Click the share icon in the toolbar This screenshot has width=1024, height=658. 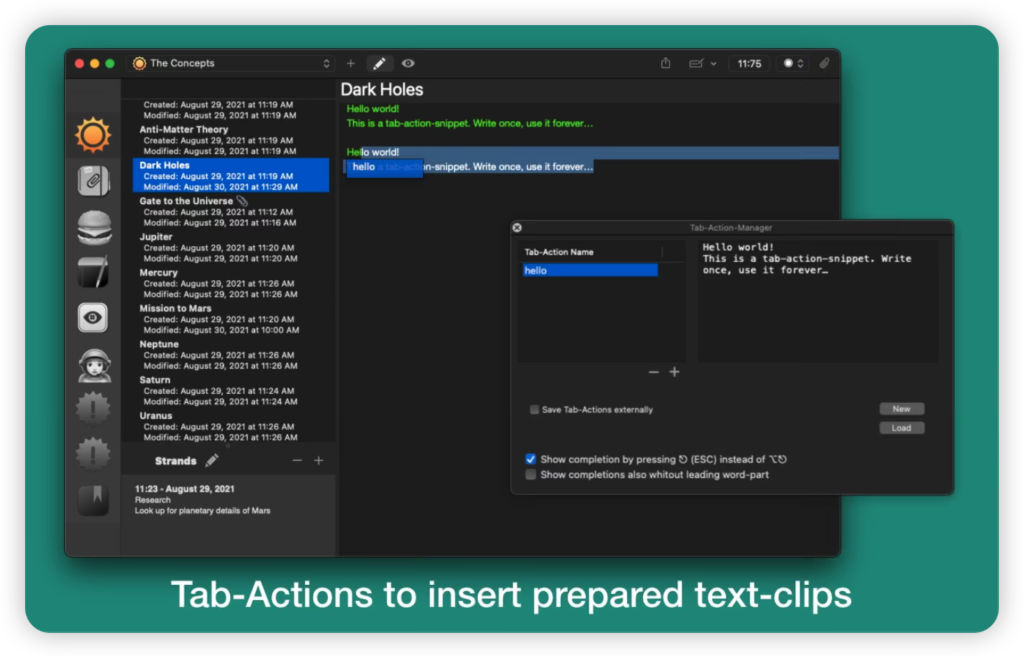pyautogui.click(x=666, y=63)
